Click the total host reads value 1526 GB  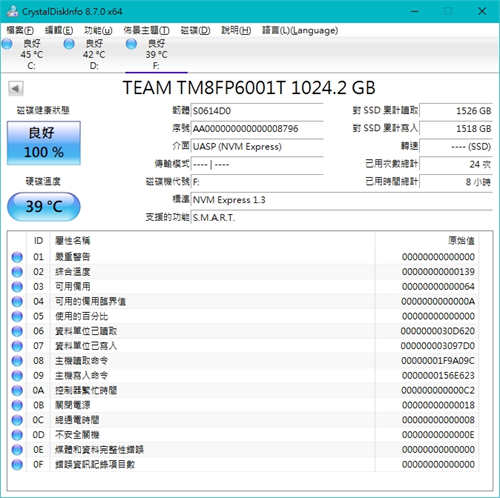(x=456, y=111)
